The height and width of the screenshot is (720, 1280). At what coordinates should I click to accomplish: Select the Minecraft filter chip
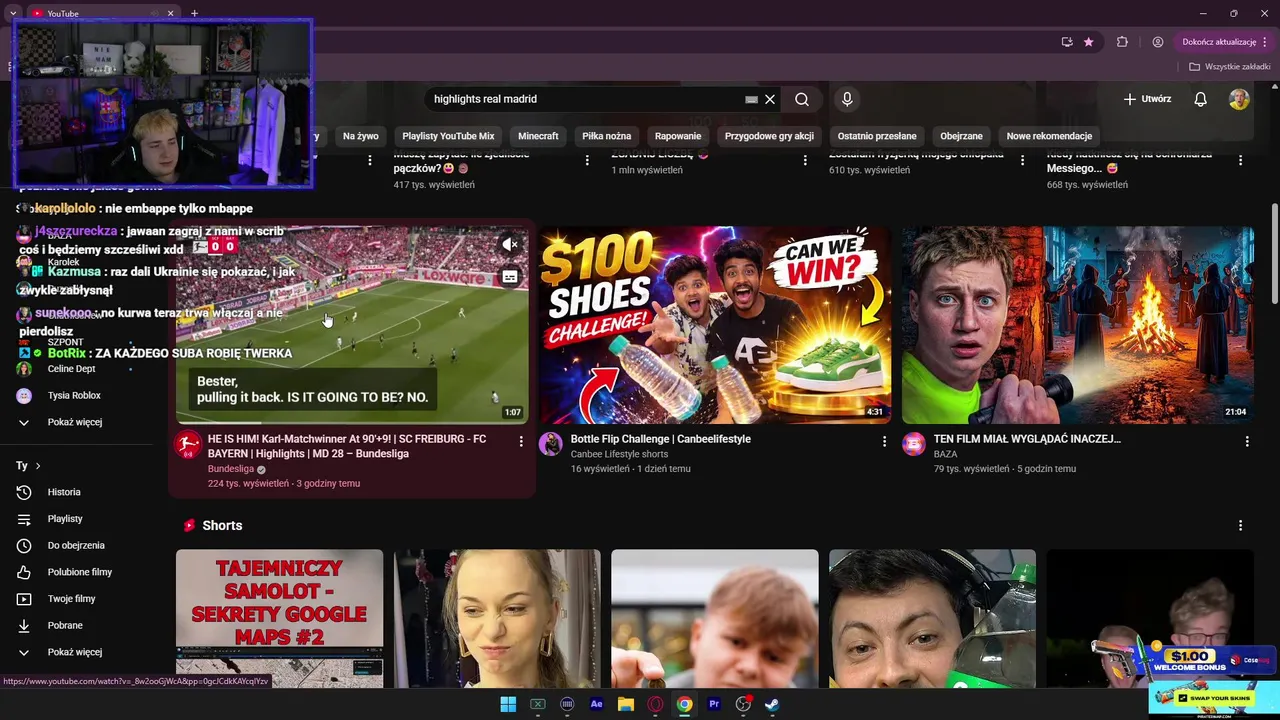[x=538, y=136]
